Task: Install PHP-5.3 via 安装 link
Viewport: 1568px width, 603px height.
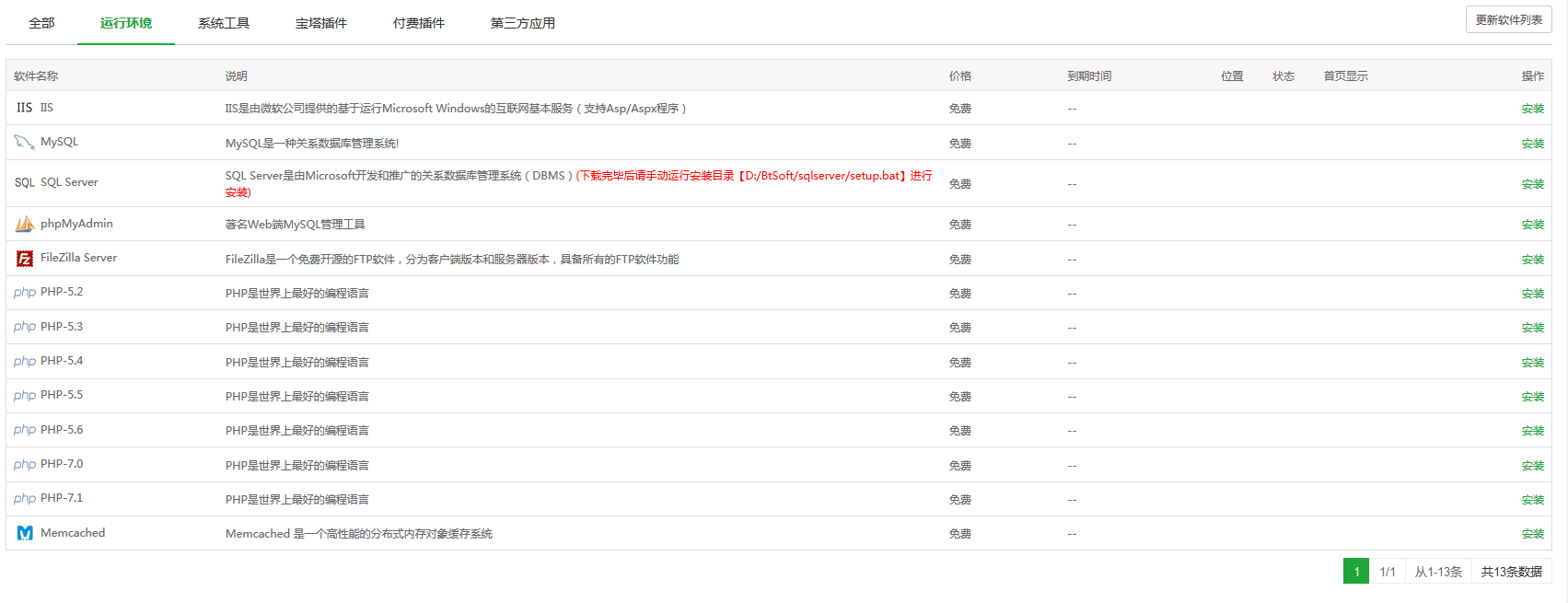Action: coord(1533,328)
